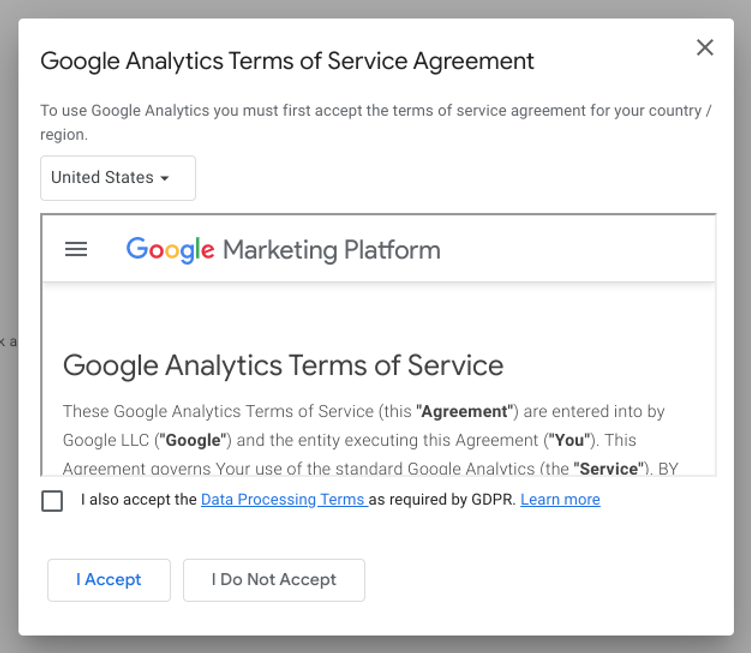Open the United States country dropdown
The image size is (751, 653).
coord(118,178)
